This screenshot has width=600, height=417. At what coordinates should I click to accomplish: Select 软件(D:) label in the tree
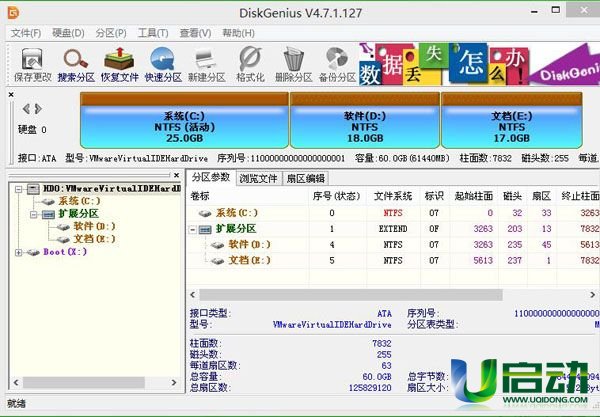point(95,226)
